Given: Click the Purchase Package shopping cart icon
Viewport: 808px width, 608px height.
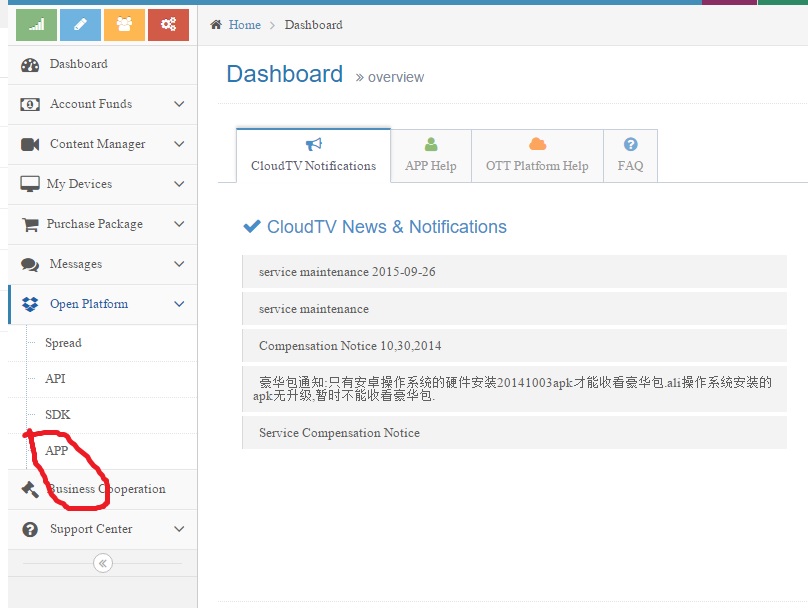Looking at the screenshot, I should [x=30, y=225].
